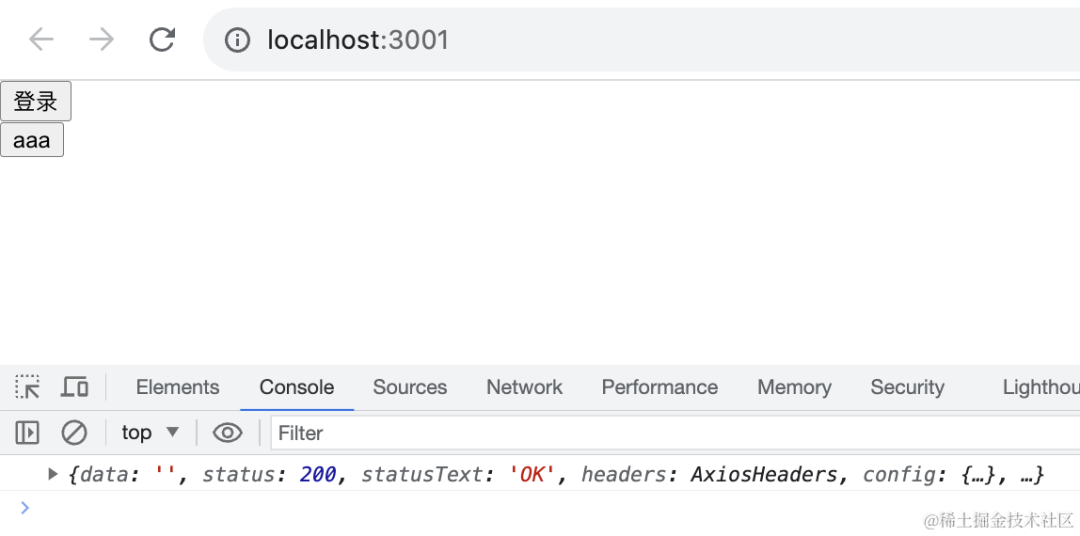
Task: Open the Sources tab
Action: (410, 387)
